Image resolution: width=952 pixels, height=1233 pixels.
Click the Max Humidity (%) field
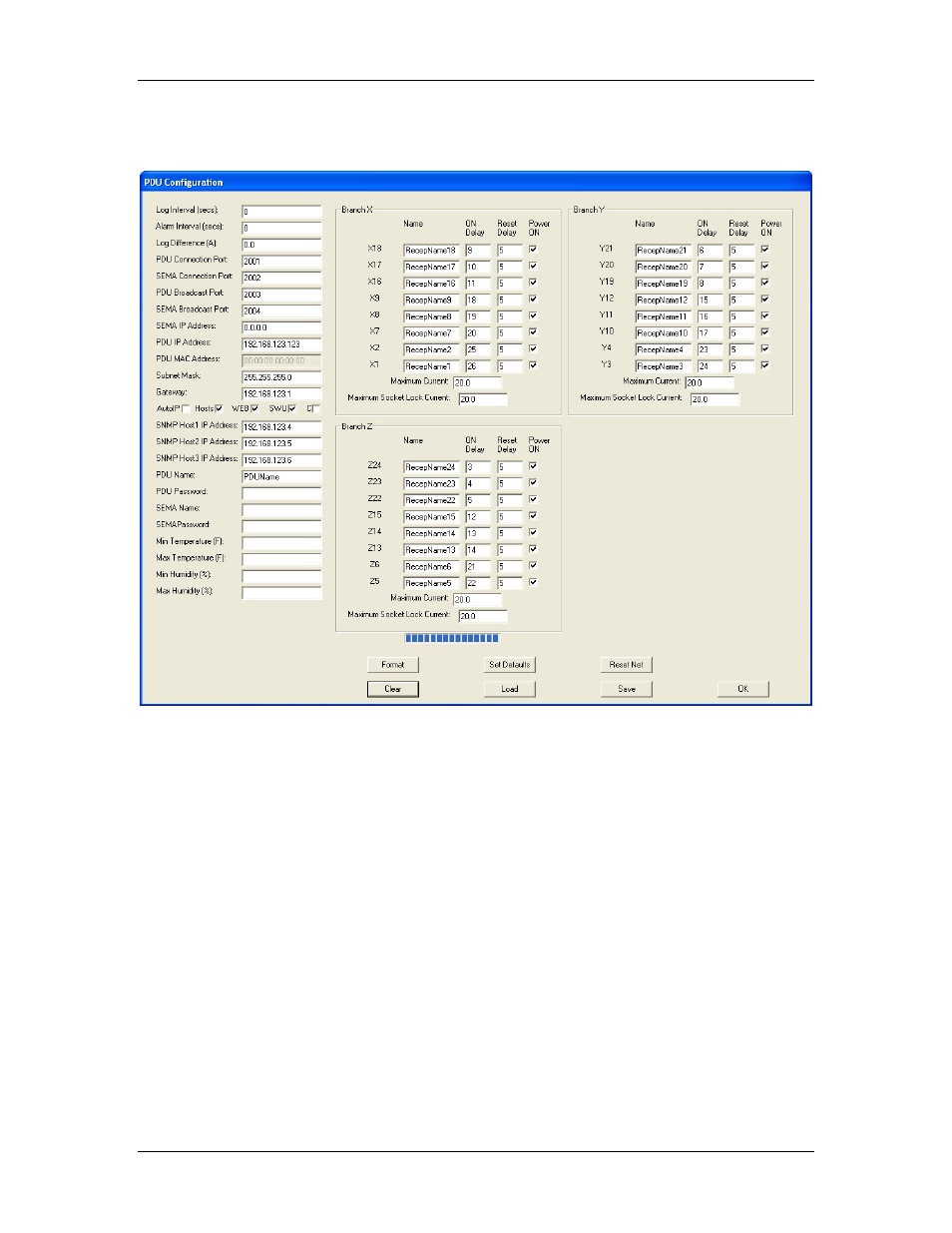[x=281, y=593]
